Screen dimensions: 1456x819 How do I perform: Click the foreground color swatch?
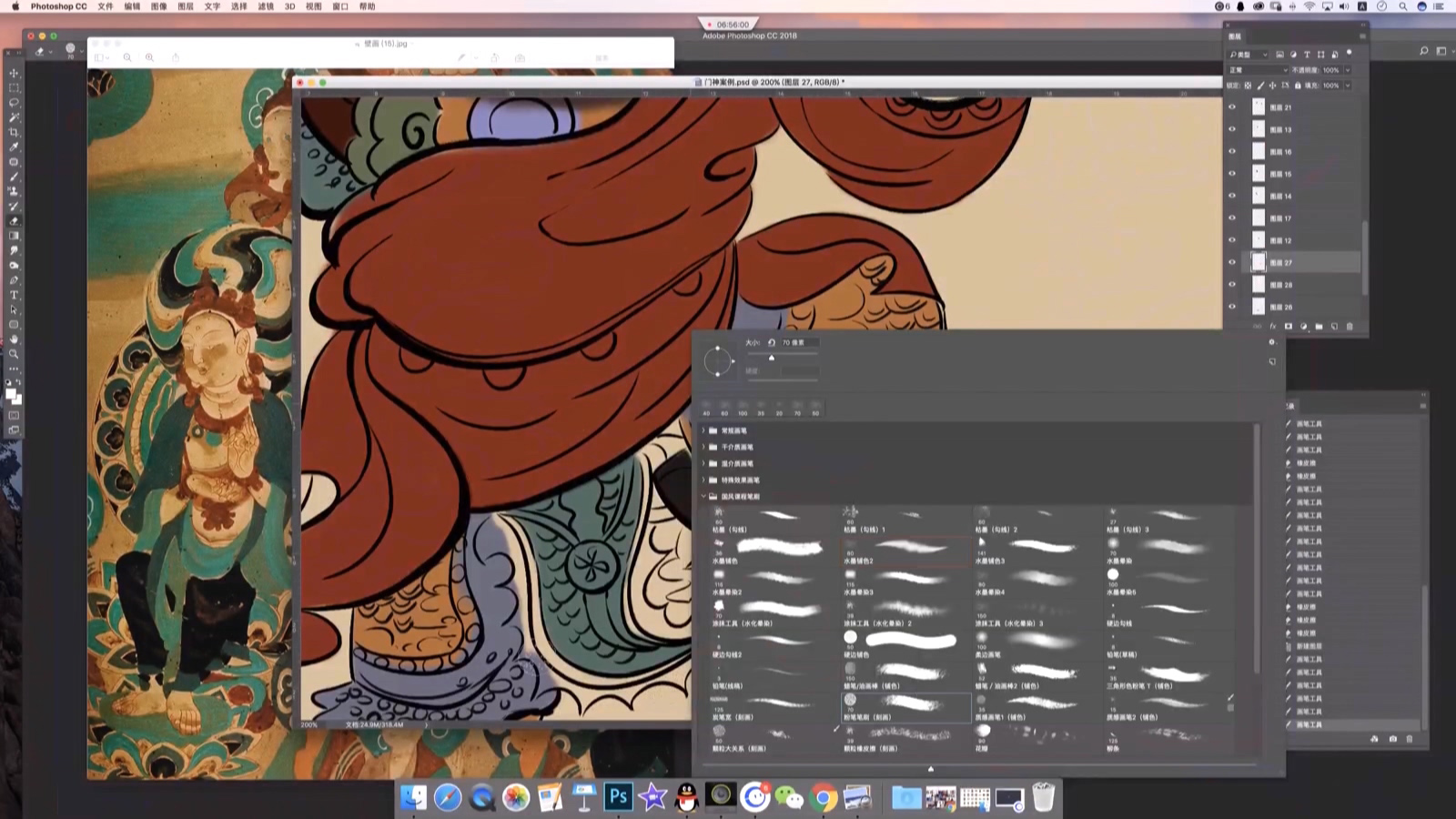point(11,393)
